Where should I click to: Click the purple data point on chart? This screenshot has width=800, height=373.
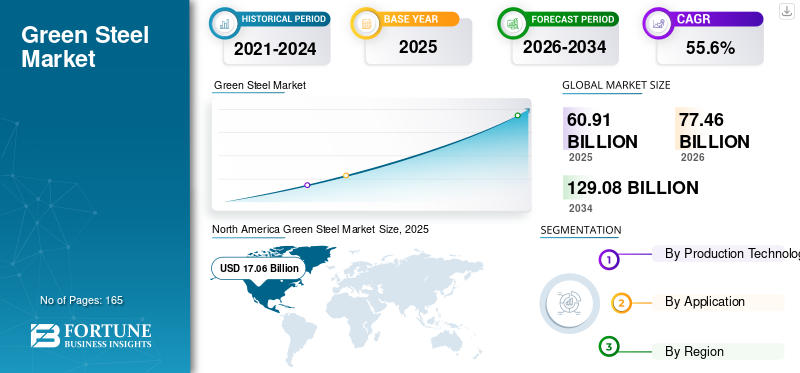307,185
